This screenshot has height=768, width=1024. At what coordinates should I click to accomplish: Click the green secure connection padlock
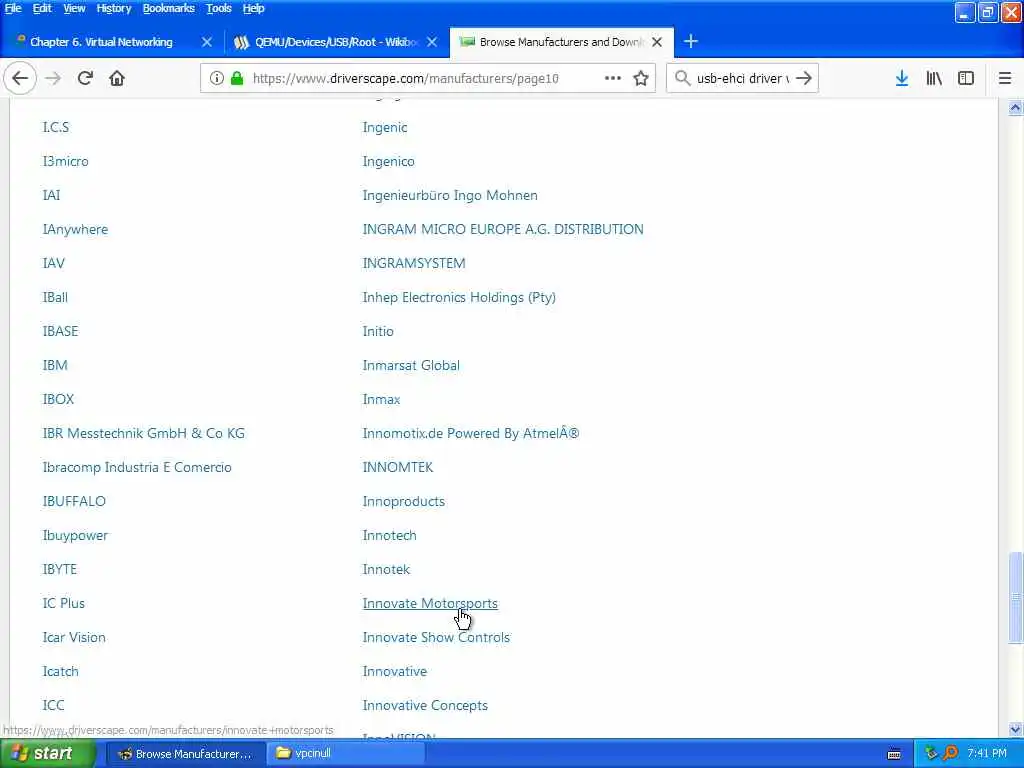[x=237, y=78]
